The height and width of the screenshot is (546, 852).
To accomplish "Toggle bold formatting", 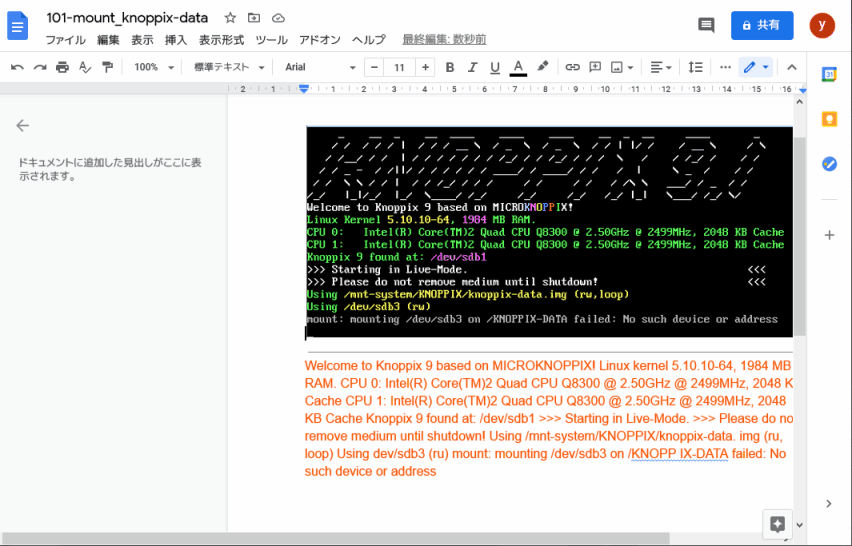I will (x=449, y=67).
